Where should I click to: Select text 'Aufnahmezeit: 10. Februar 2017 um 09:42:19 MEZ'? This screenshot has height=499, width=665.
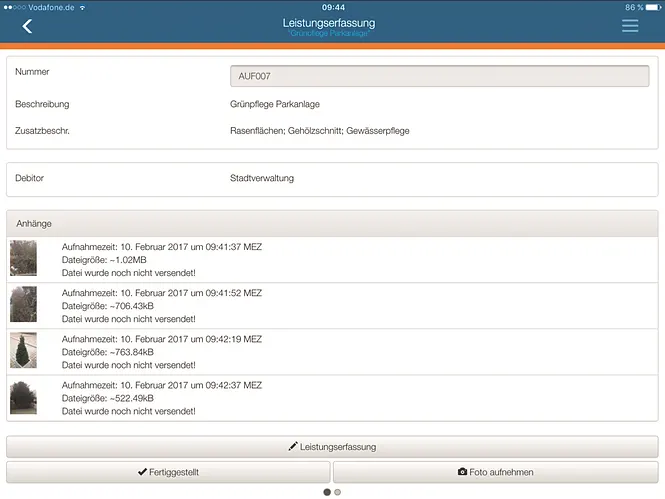(162, 339)
